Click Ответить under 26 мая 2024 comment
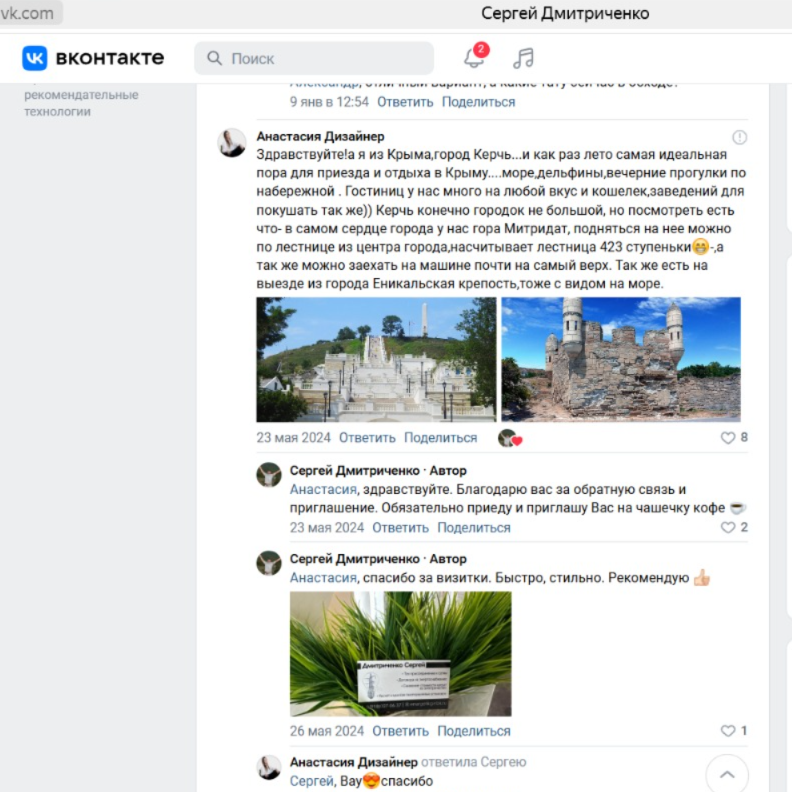Screen dimensions: 792x792 pyautogui.click(x=401, y=731)
